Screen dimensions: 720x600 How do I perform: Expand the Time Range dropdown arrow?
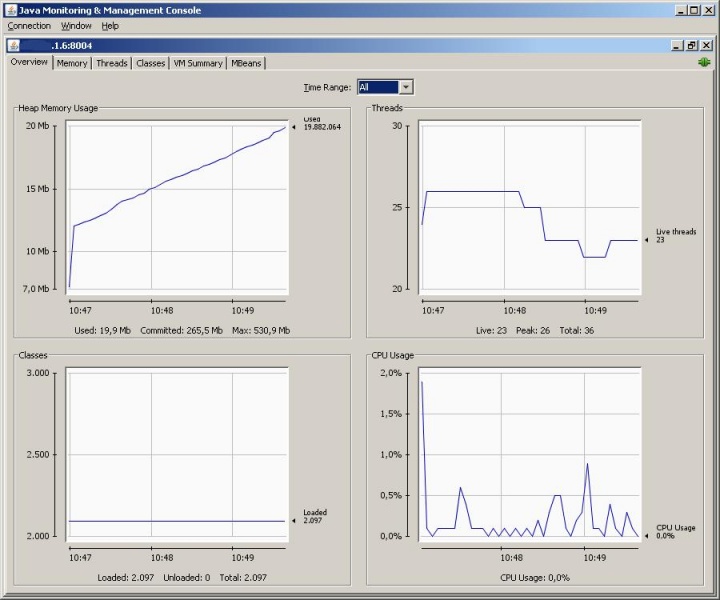(x=406, y=87)
